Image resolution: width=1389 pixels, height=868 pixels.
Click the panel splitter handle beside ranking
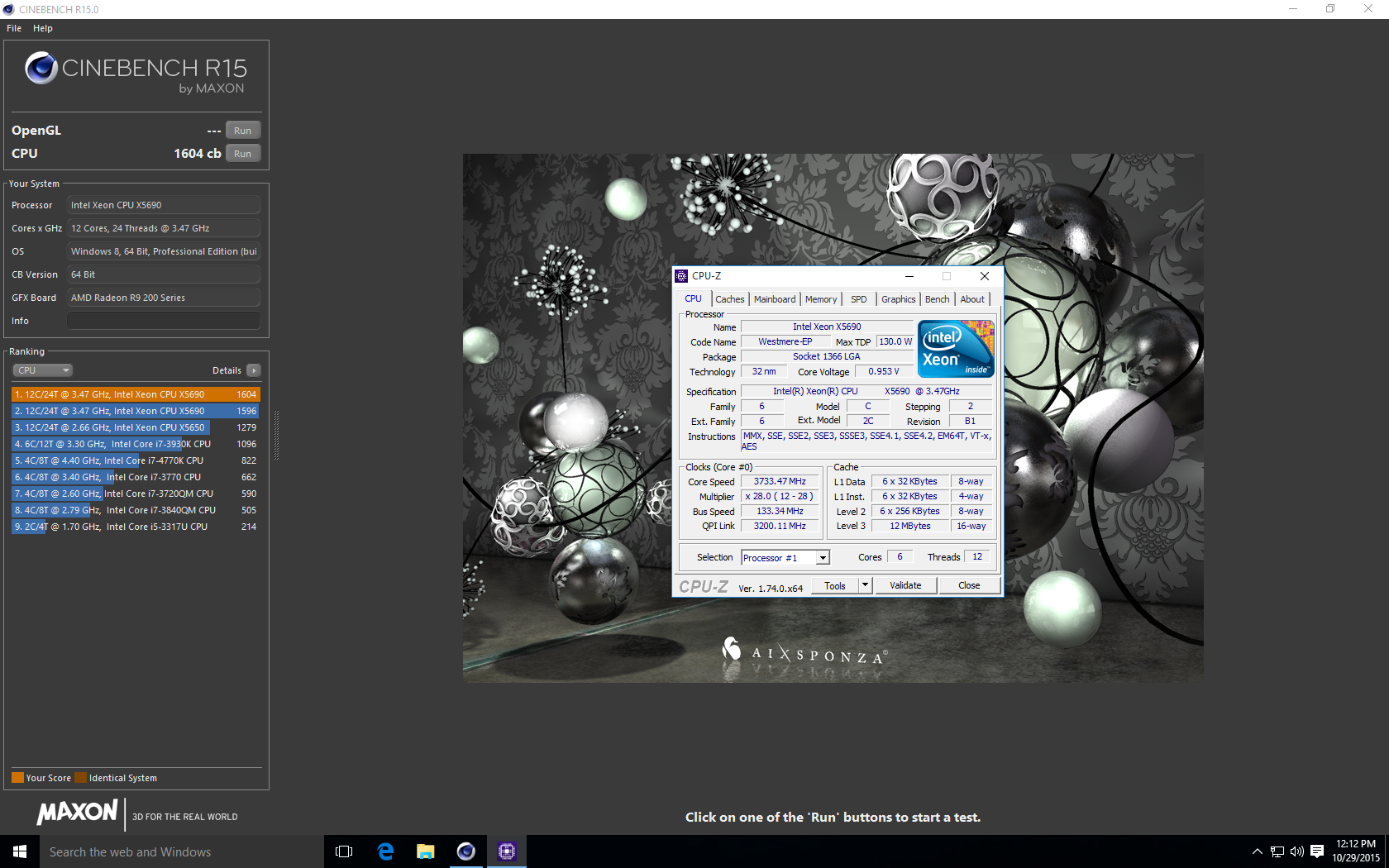[x=276, y=436]
